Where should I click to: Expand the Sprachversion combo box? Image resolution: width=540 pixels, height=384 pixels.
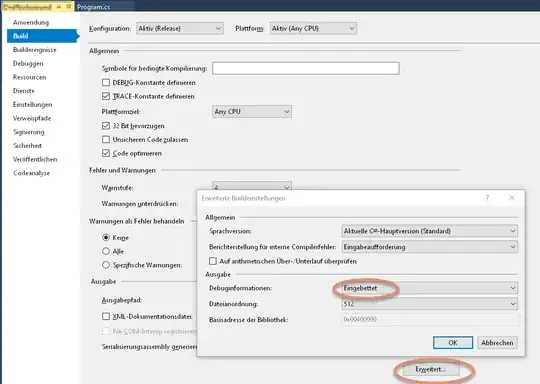pyautogui.click(x=430, y=231)
